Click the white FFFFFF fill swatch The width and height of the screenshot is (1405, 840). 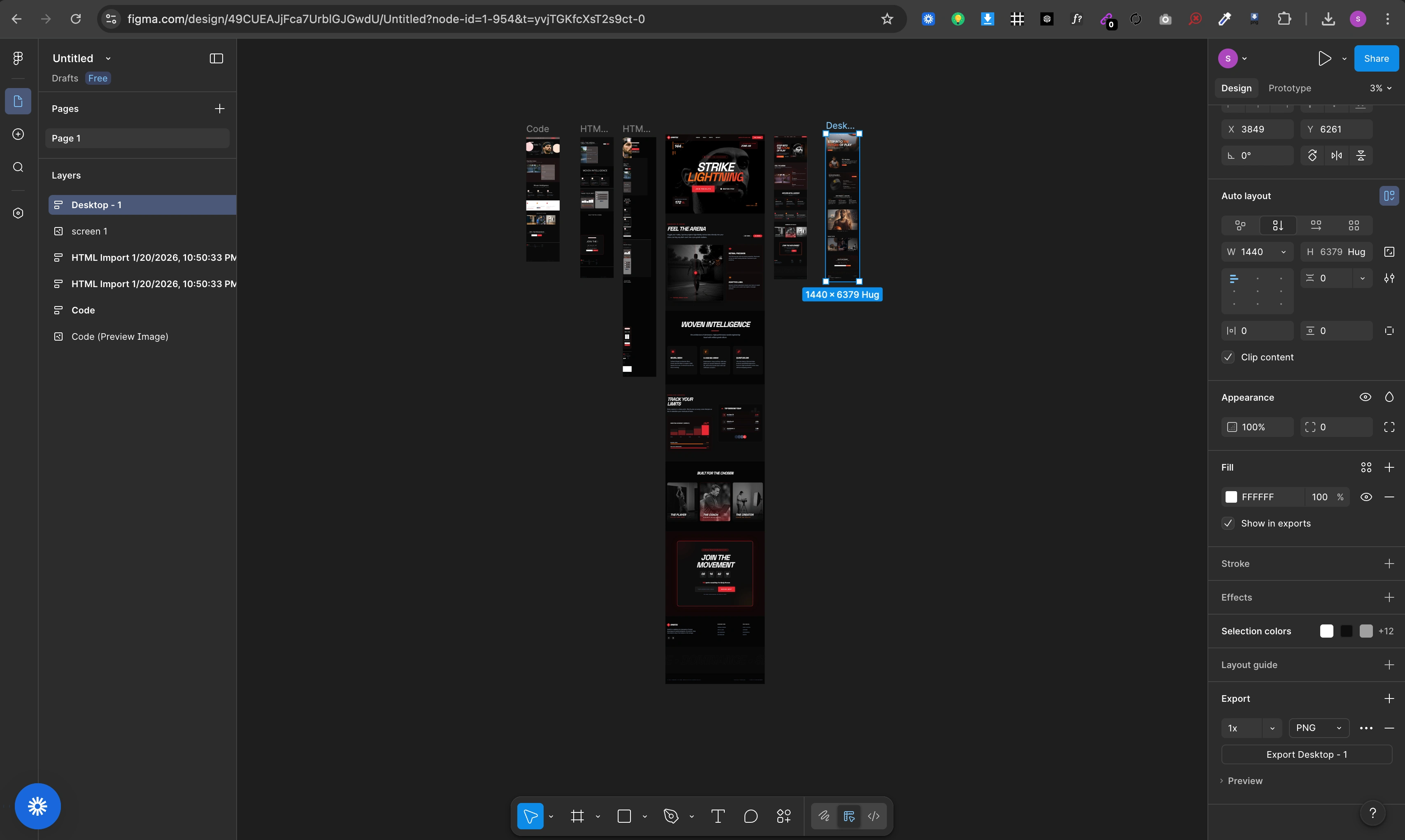click(x=1231, y=497)
